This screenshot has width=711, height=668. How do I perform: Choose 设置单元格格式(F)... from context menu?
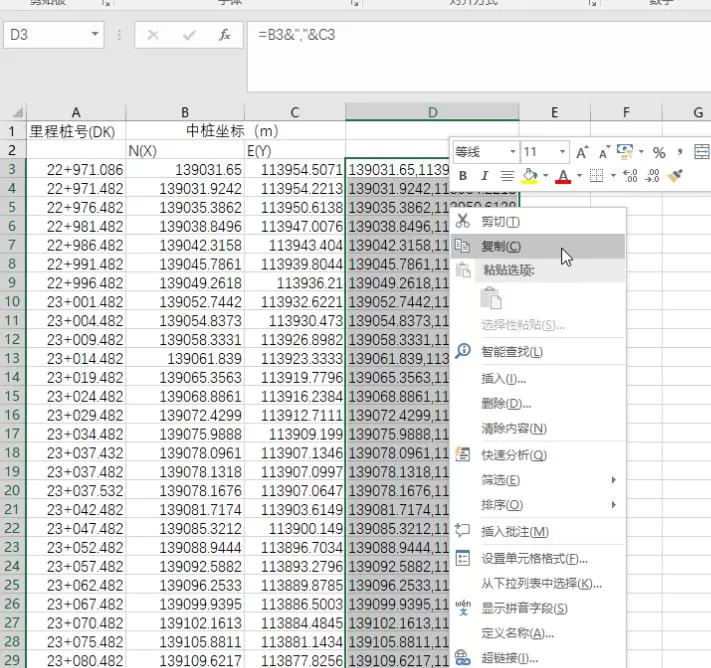coord(538,559)
